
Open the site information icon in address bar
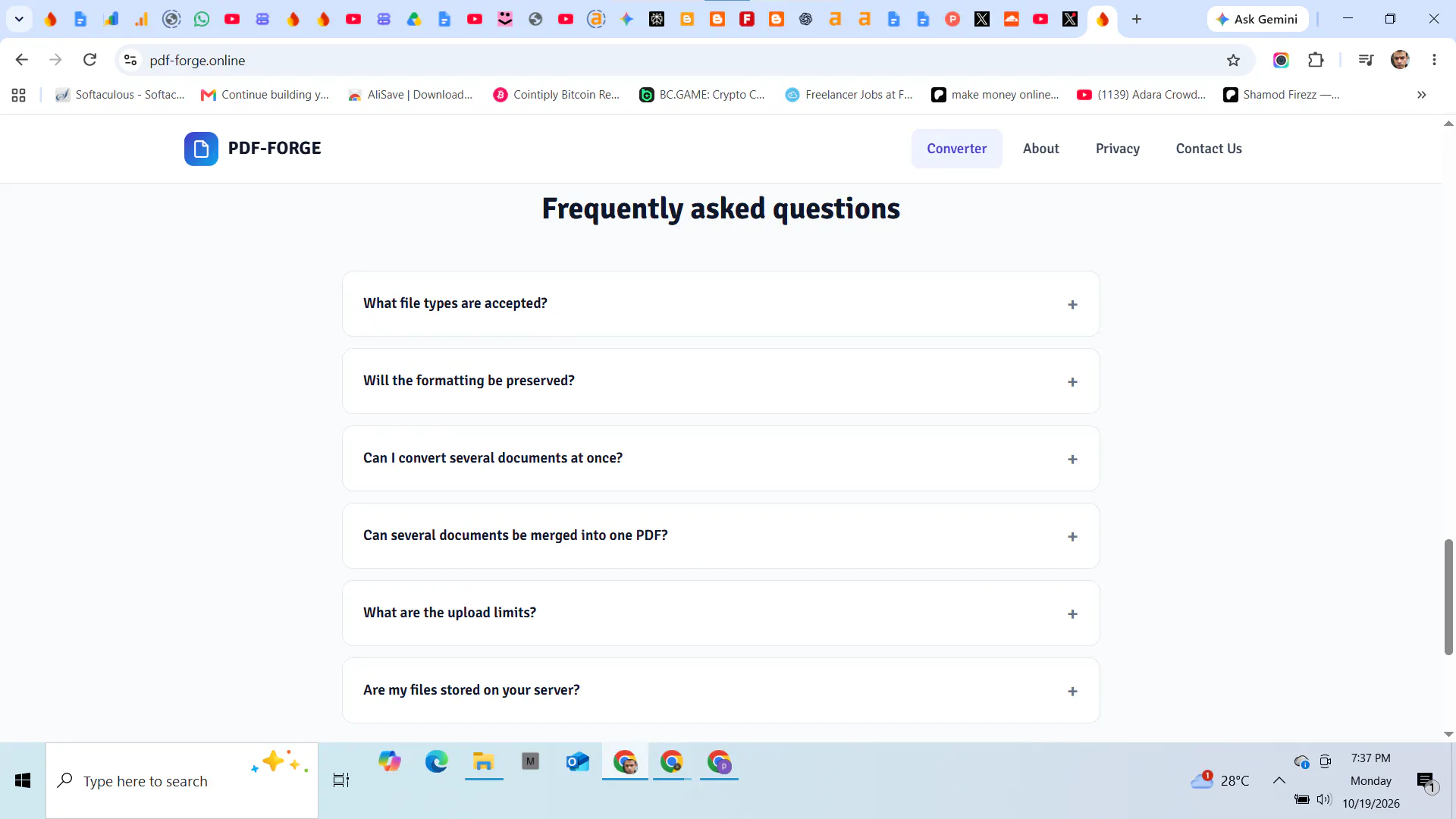130,60
